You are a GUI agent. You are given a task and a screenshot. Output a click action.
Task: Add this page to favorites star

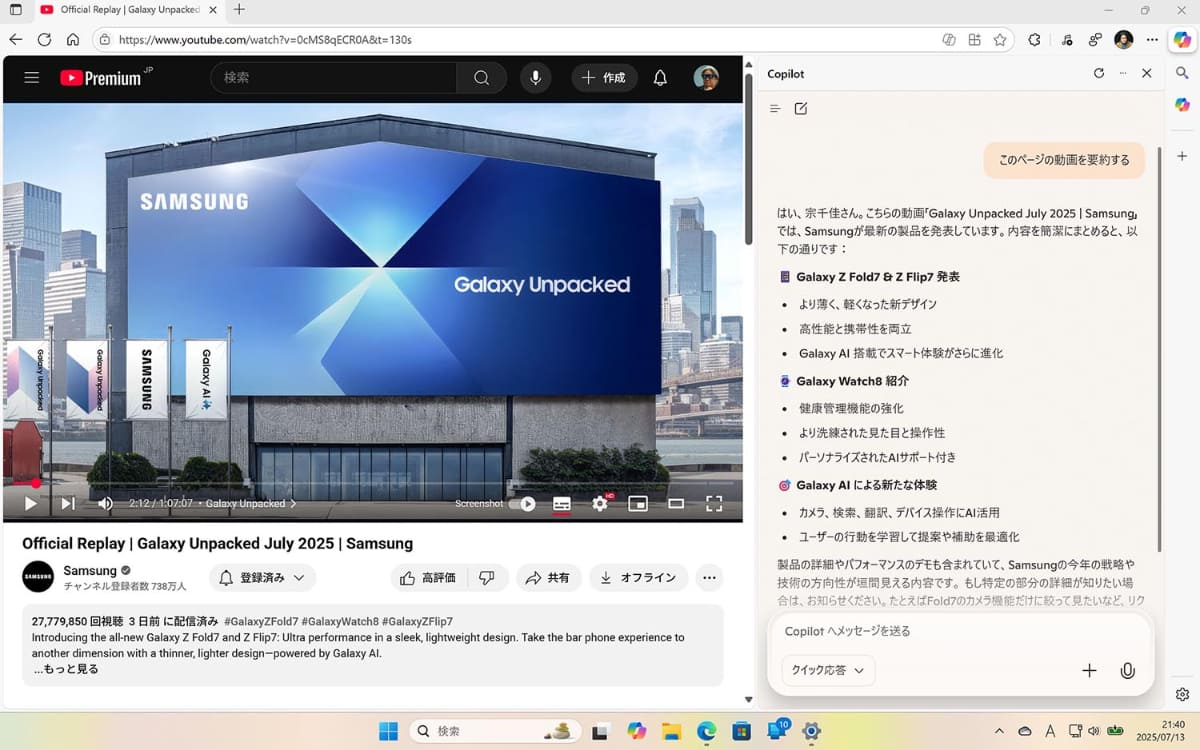[x=1000, y=40]
